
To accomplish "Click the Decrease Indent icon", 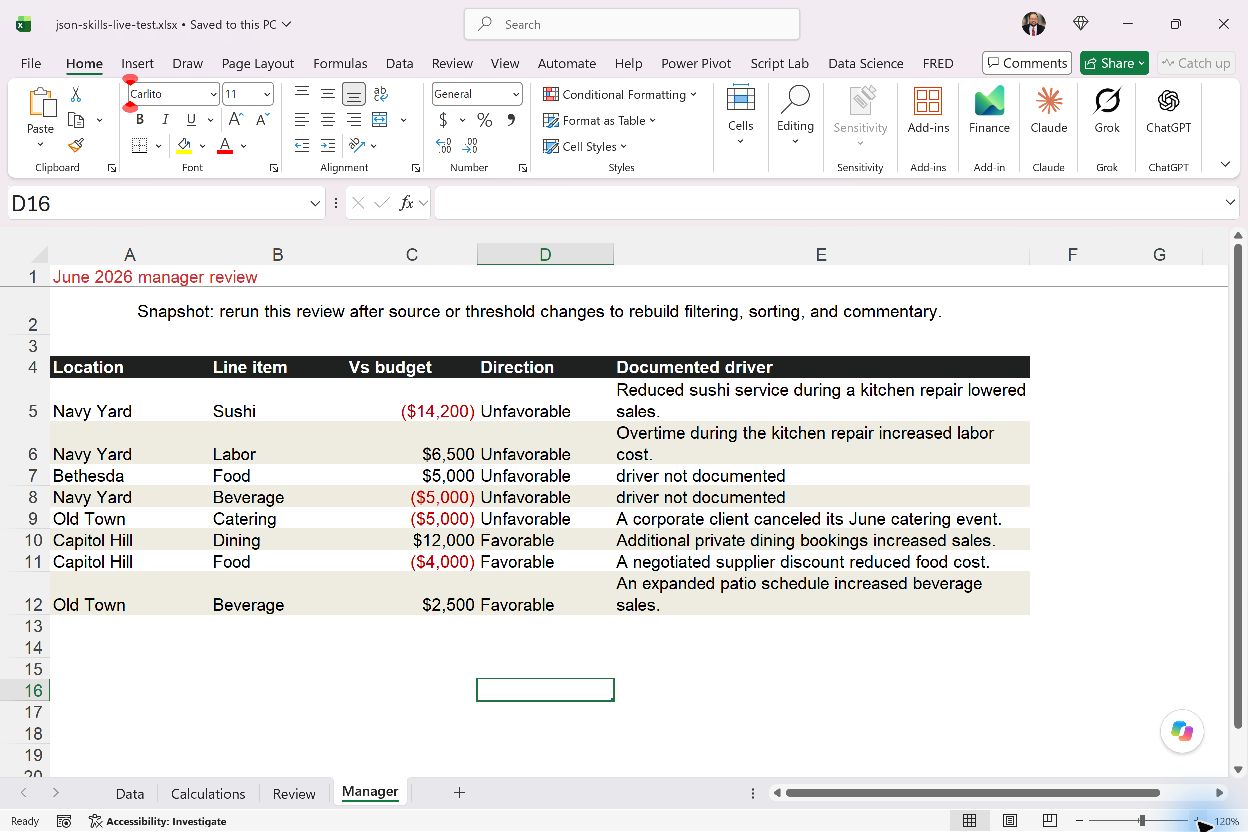I will (x=302, y=146).
